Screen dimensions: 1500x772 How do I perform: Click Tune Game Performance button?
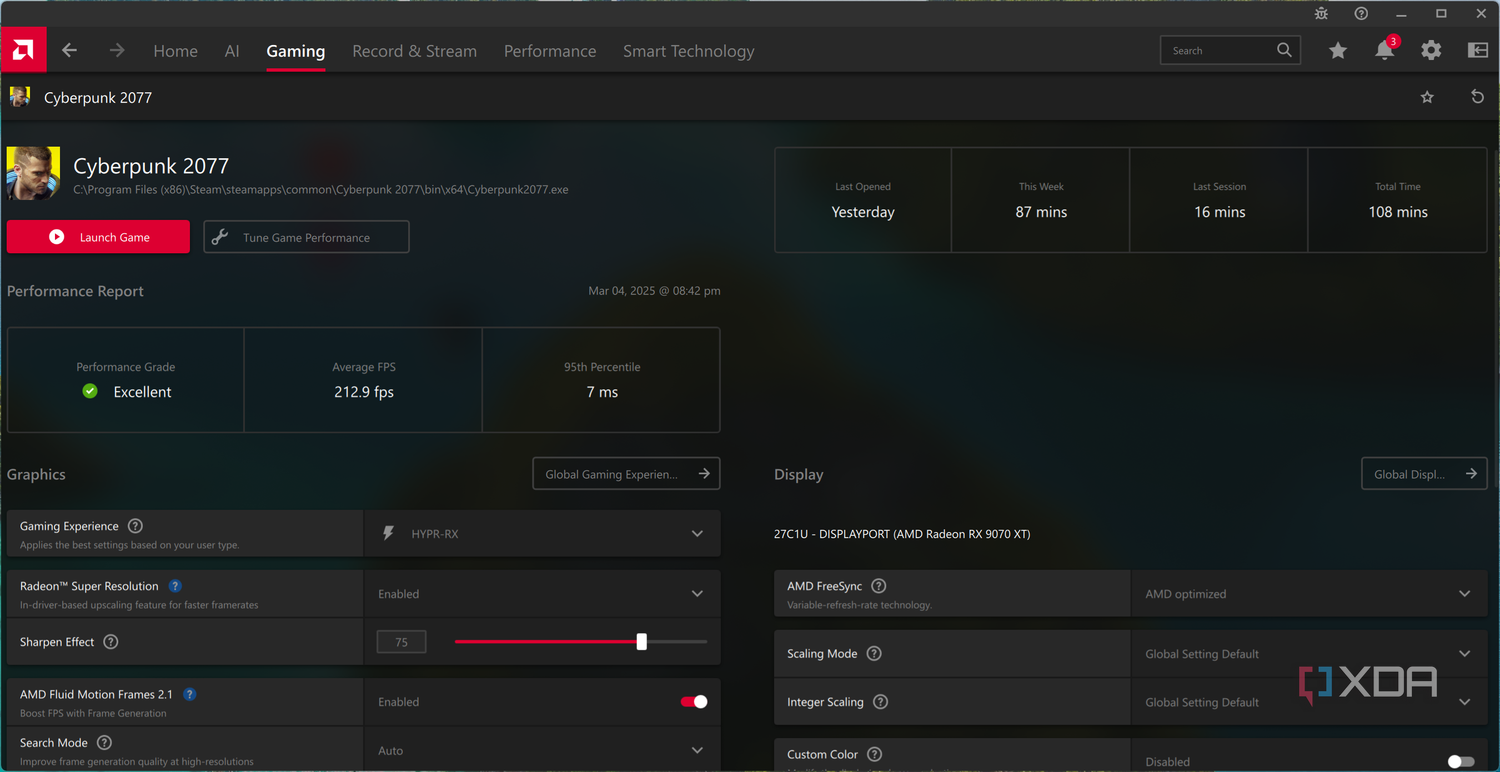click(x=306, y=237)
